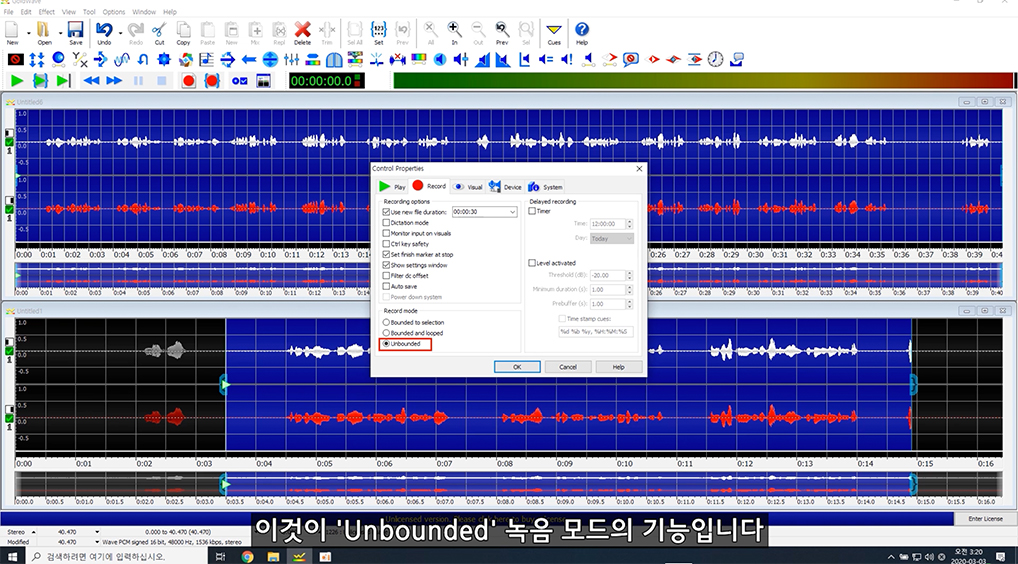Click the green Play button
The image size is (1018, 564).
(x=17, y=81)
